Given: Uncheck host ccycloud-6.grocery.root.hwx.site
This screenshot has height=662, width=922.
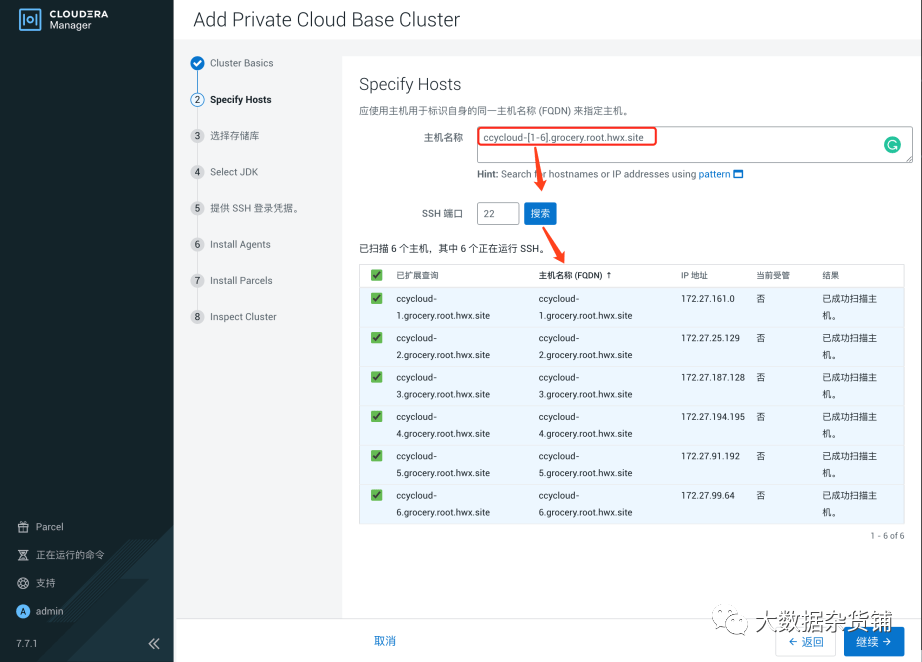Looking at the screenshot, I should pyautogui.click(x=377, y=496).
